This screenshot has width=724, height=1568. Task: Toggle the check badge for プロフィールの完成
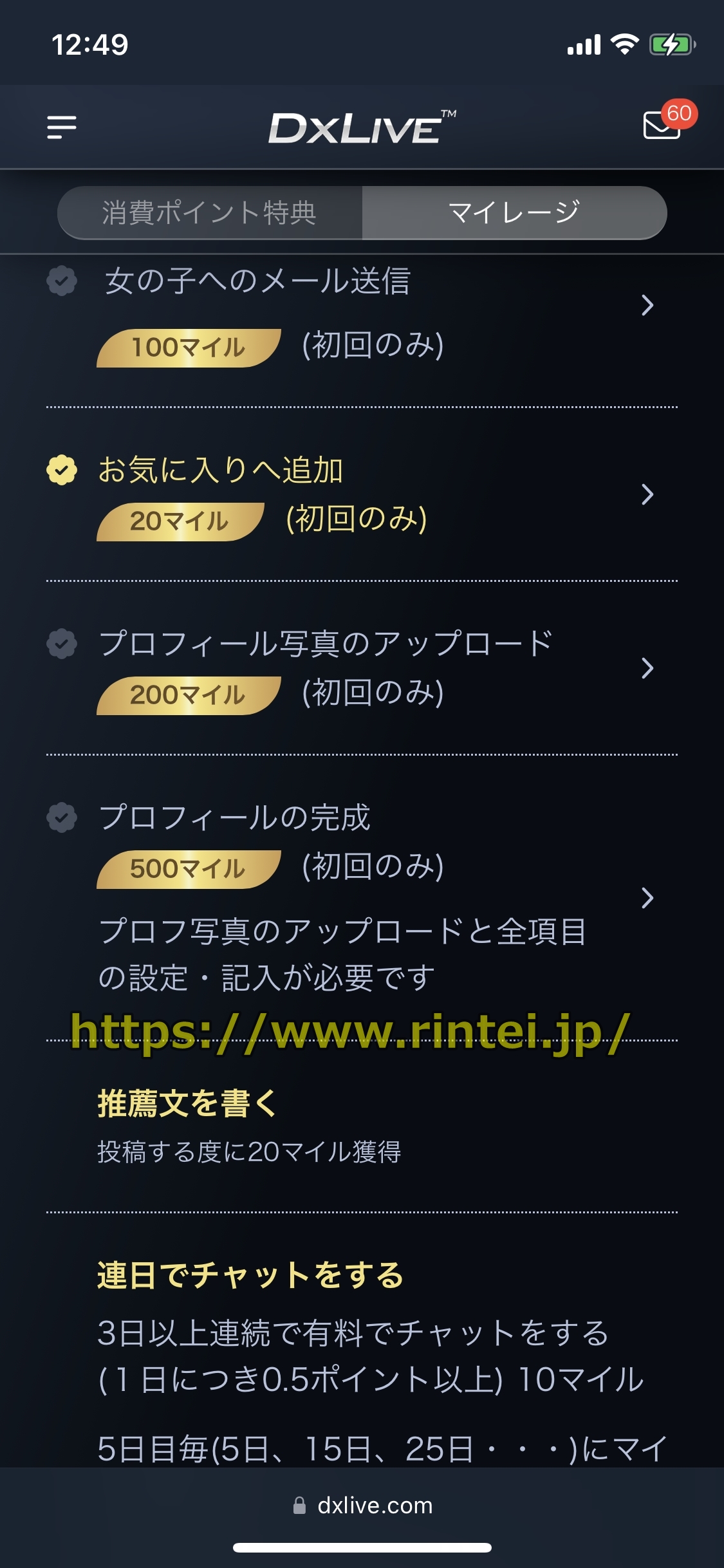pyautogui.click(x=62, y=817)
